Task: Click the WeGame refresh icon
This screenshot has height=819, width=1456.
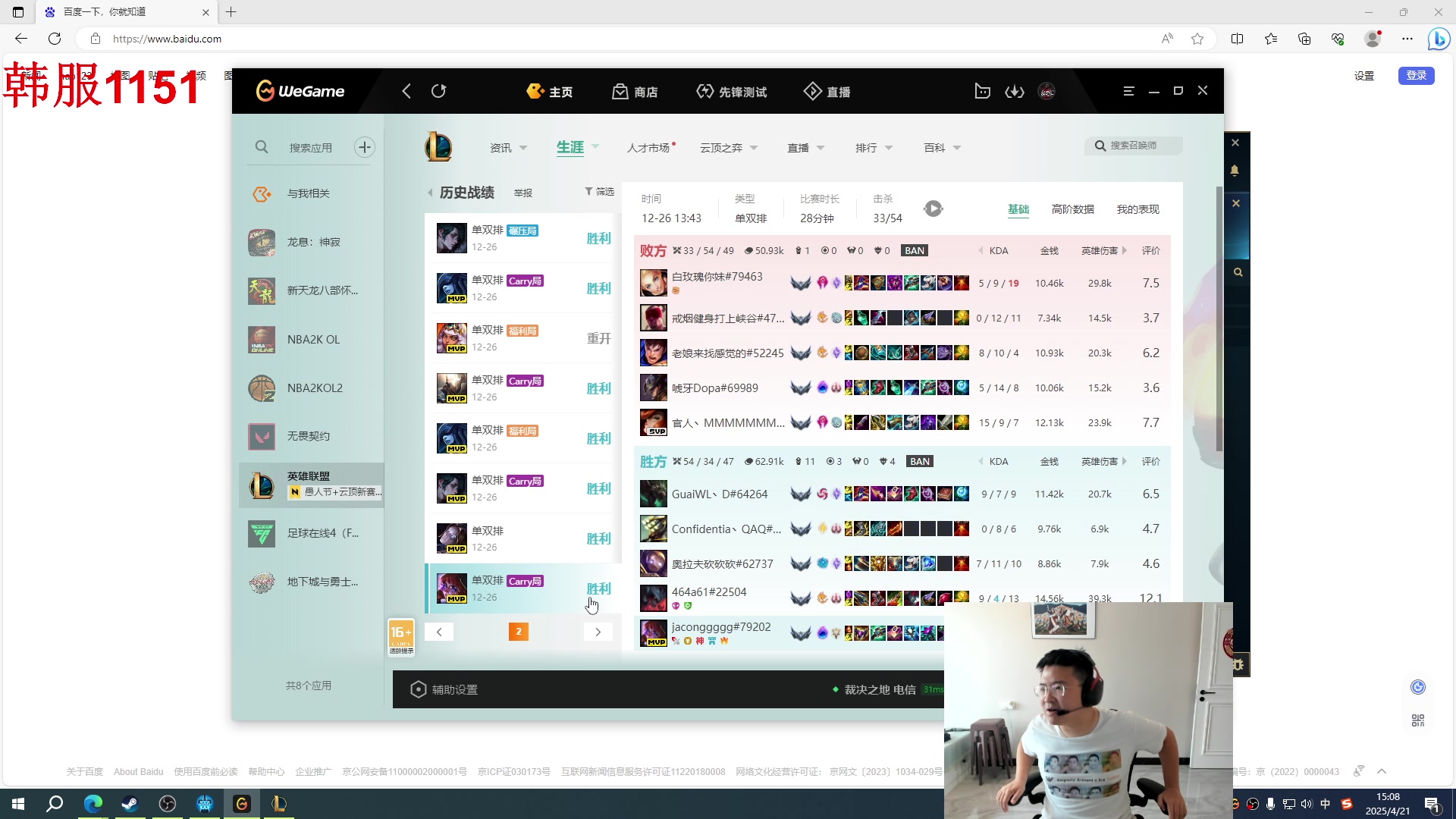Action: click(438, 92)
